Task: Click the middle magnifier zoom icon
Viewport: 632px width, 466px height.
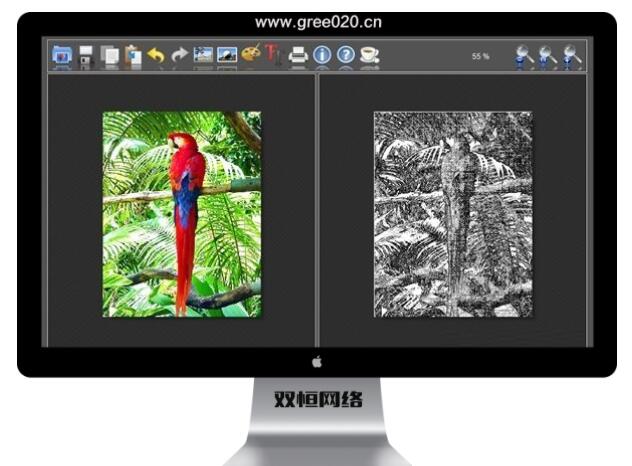Action: 548,56
